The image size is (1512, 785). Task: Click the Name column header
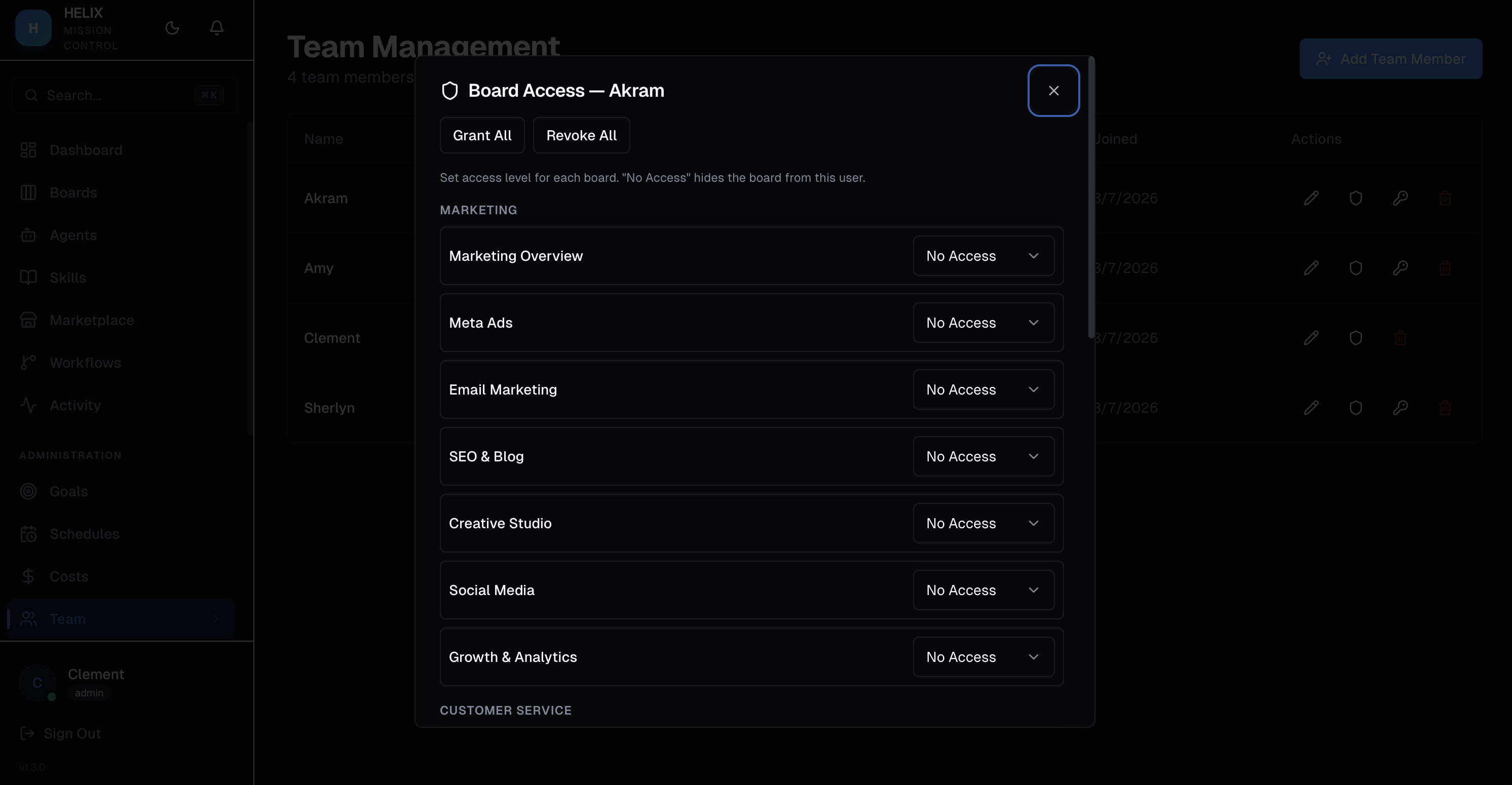(x=323, y=139)
